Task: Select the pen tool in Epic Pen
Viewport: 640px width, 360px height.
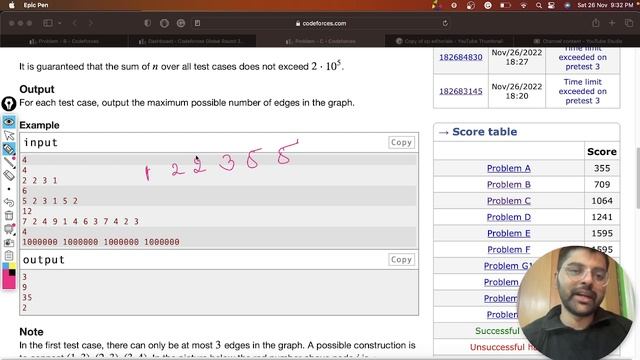Action: coord(9,162)
